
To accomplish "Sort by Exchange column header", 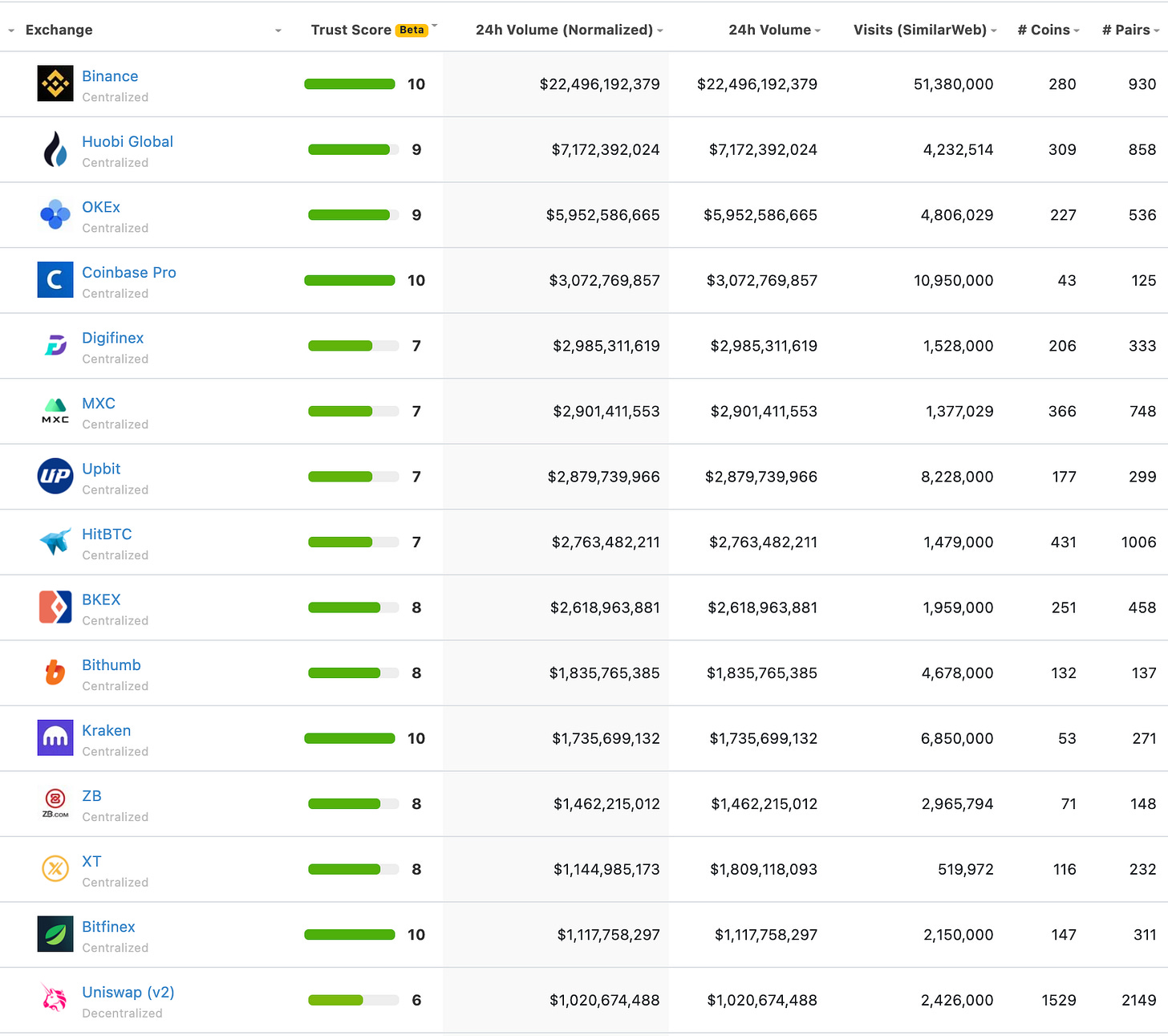I will (59, 30).
